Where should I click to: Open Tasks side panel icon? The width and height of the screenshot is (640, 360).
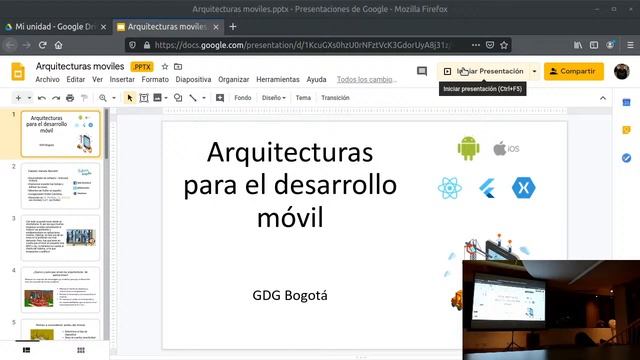(627, 158)
